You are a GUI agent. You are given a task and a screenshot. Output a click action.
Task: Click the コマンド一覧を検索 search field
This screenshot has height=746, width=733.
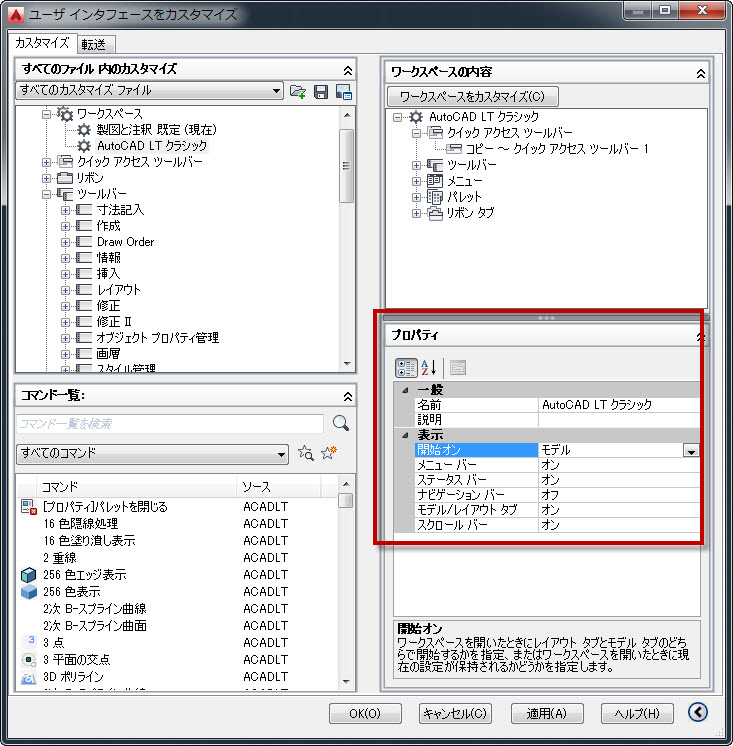coord(170,423)
